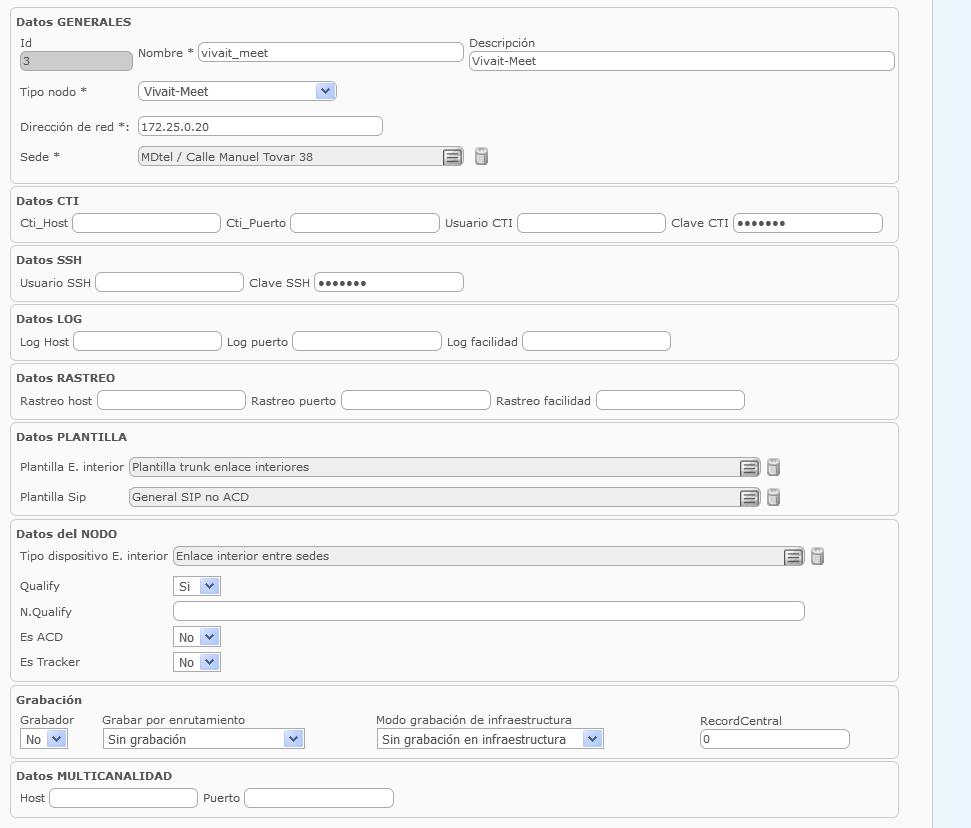Viewport: 971px width, 828px height.
Task: Delete Tipo dispositivo E. interior value
Action: click(817, 556)
